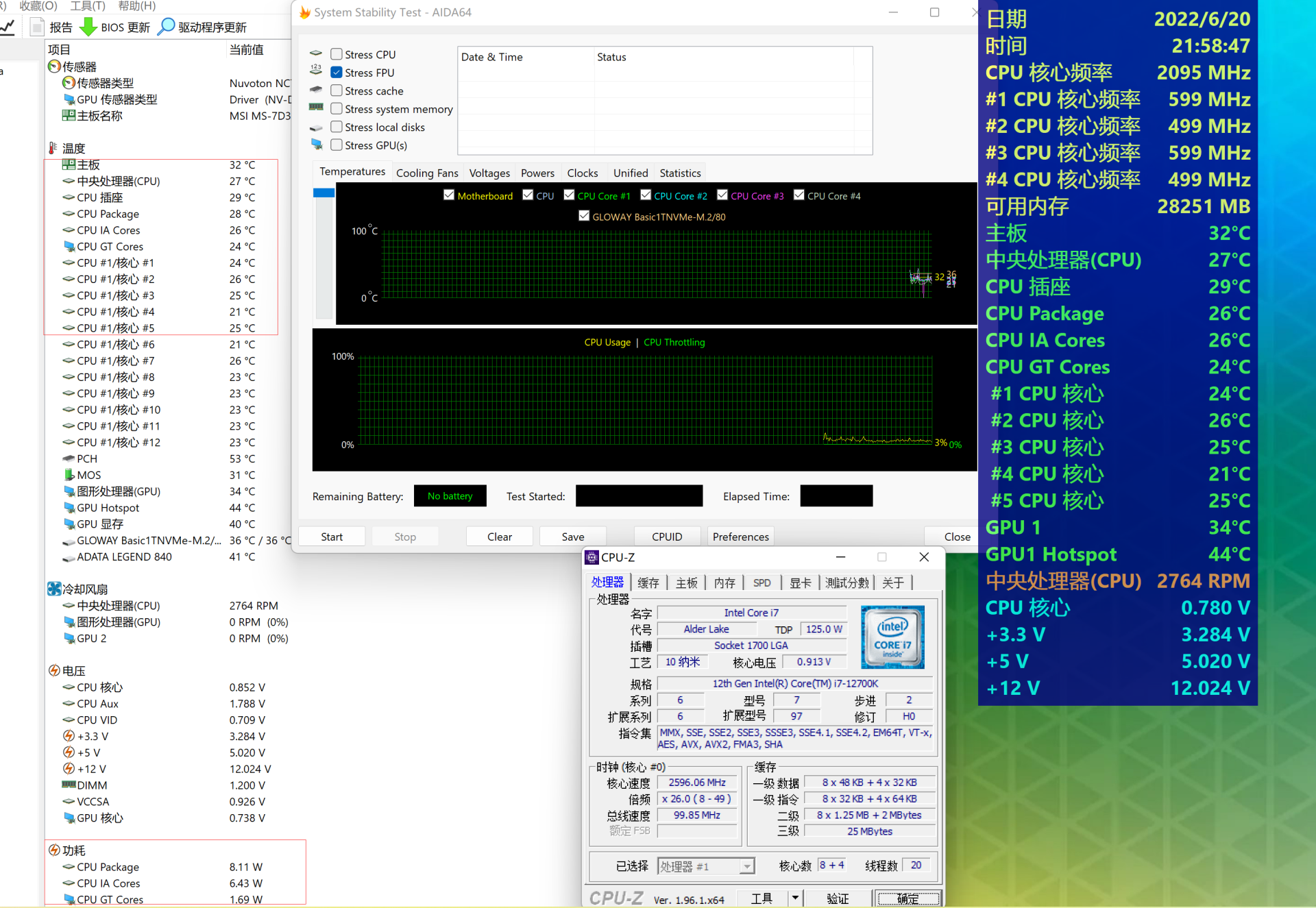Enable the Stress CPU checkbox
The height and width of the screenshot is (908, 1316).
(337, 54)
